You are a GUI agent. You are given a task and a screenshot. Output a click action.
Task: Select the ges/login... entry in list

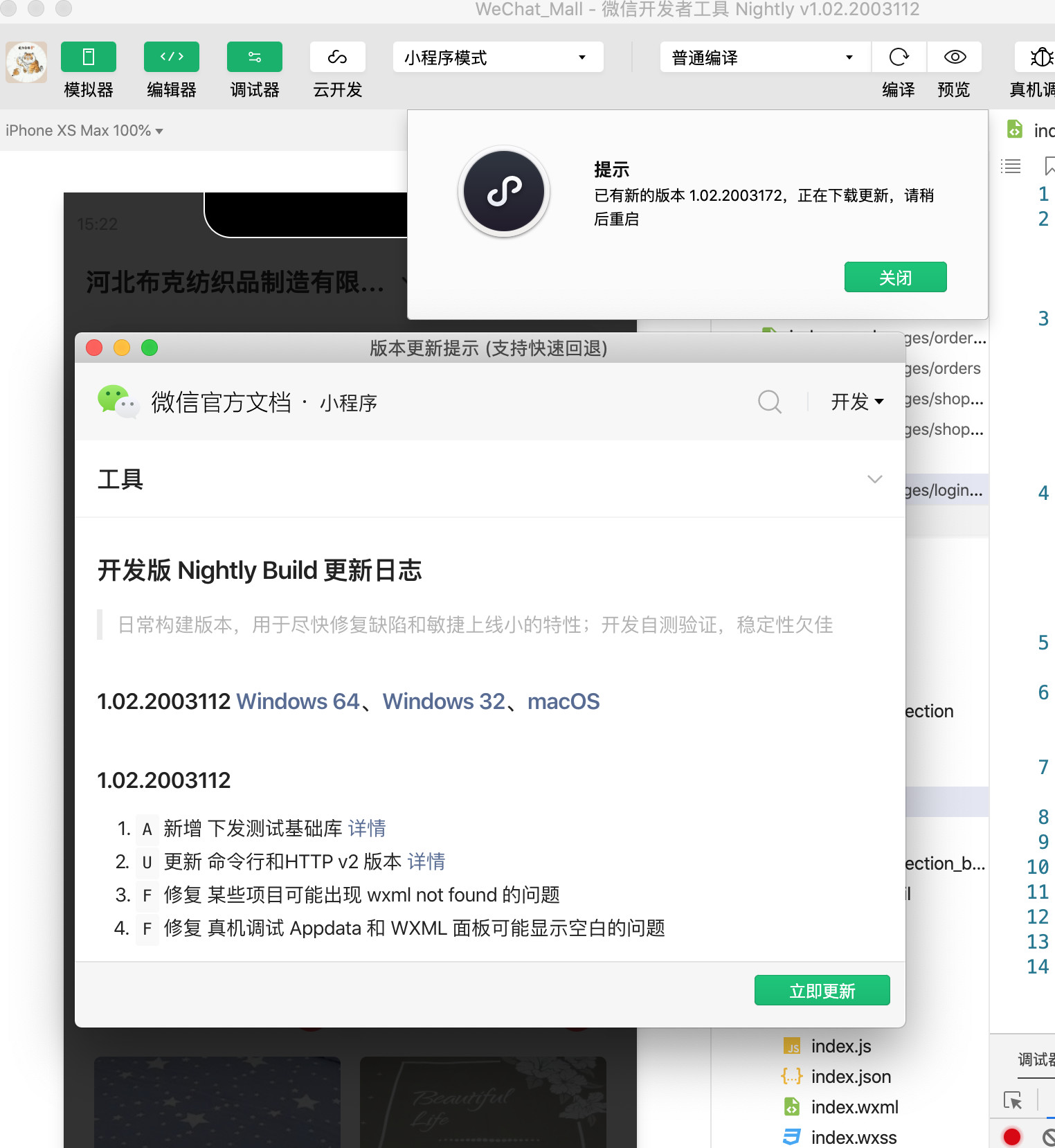[944, 490]
